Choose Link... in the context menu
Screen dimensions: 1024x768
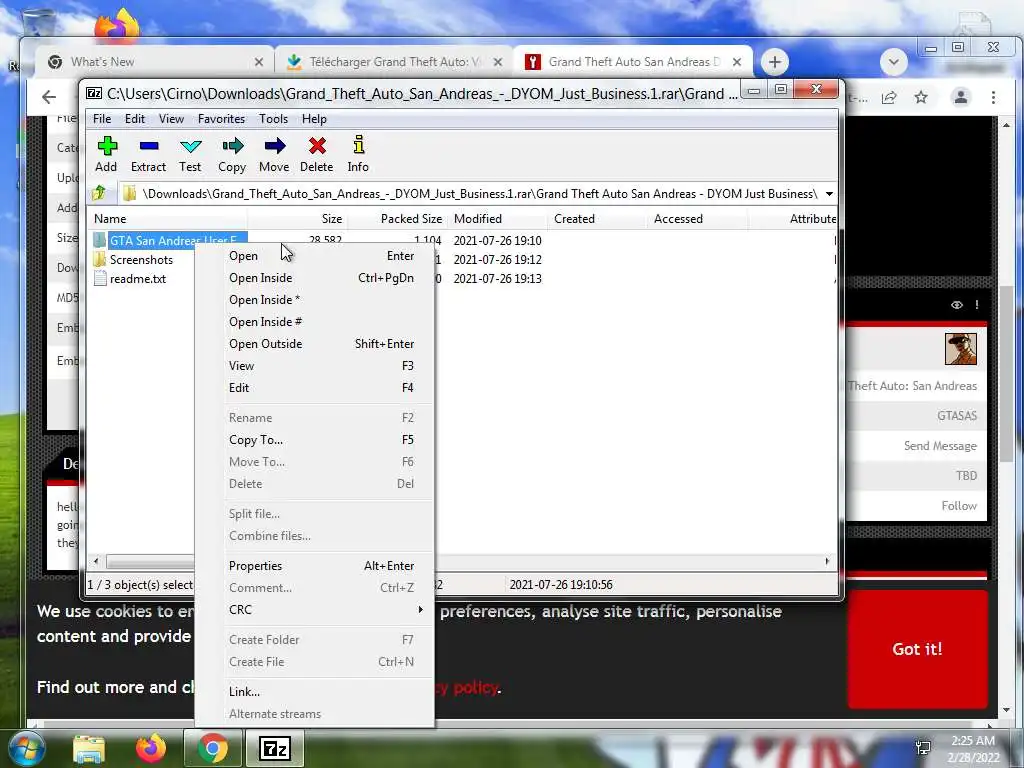pyautogui.click(x=315, y=692)
